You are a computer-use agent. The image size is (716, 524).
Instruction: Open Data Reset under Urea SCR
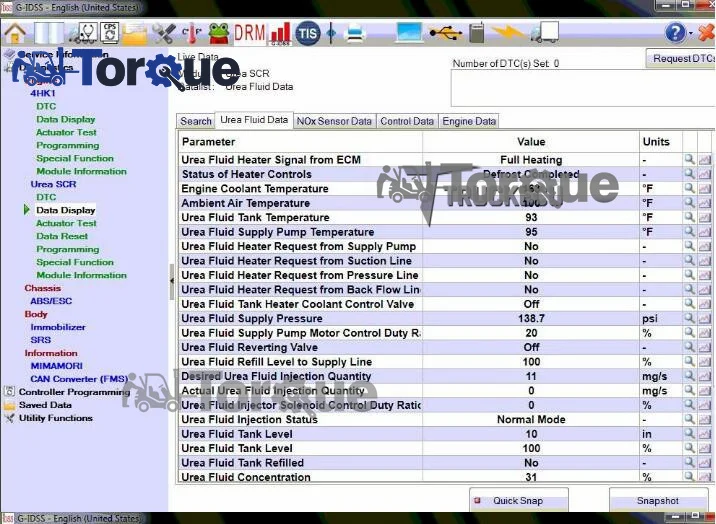click(x=62, y=236)
